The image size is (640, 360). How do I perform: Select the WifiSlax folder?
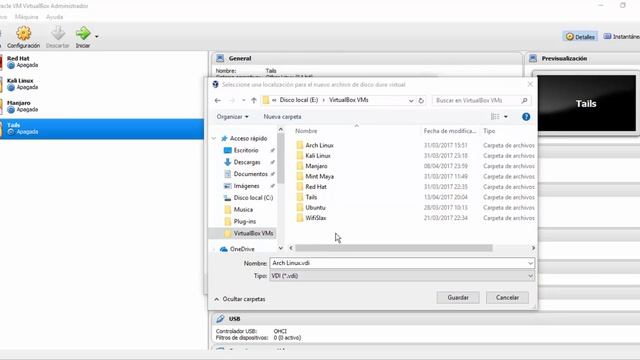[x=316, y=218]
